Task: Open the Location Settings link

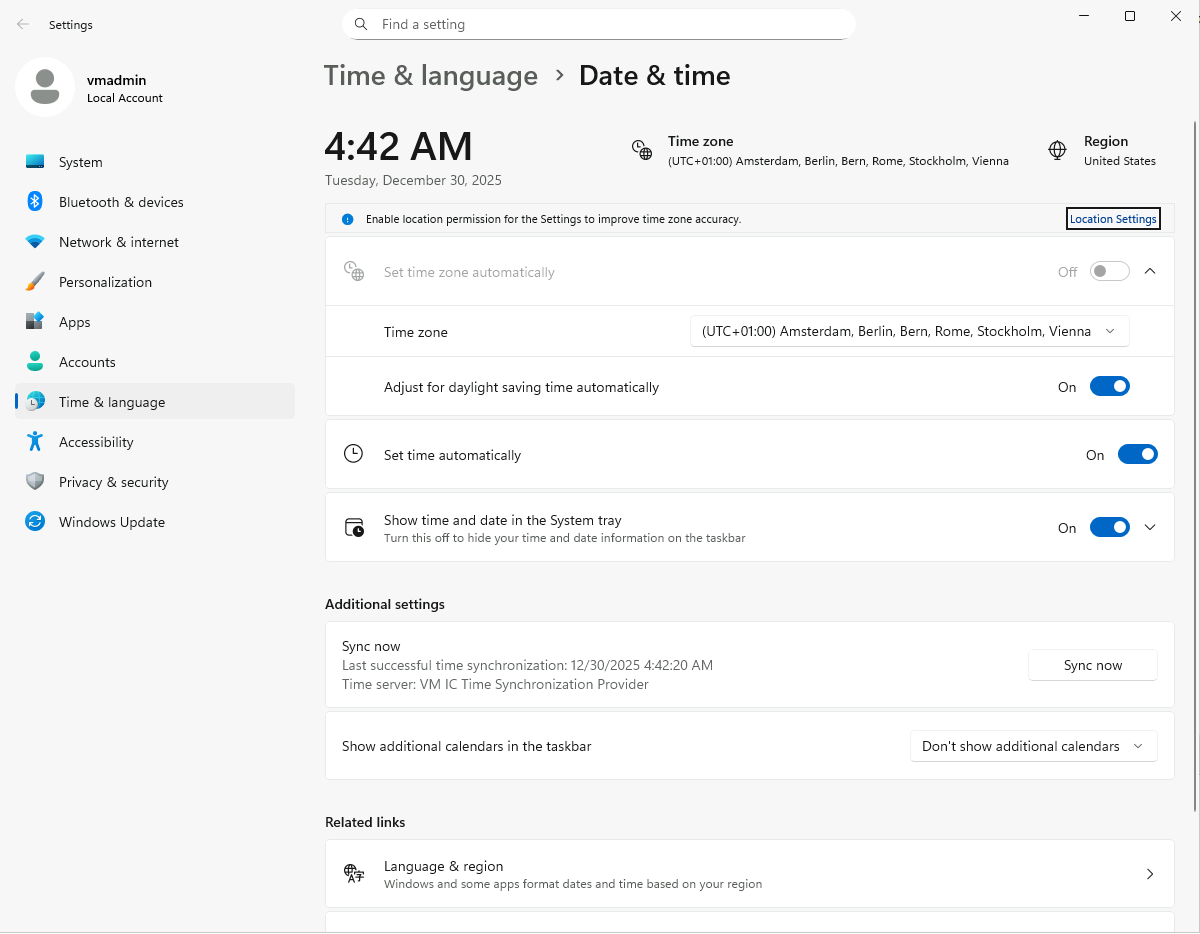Action: pos(1112,219)
